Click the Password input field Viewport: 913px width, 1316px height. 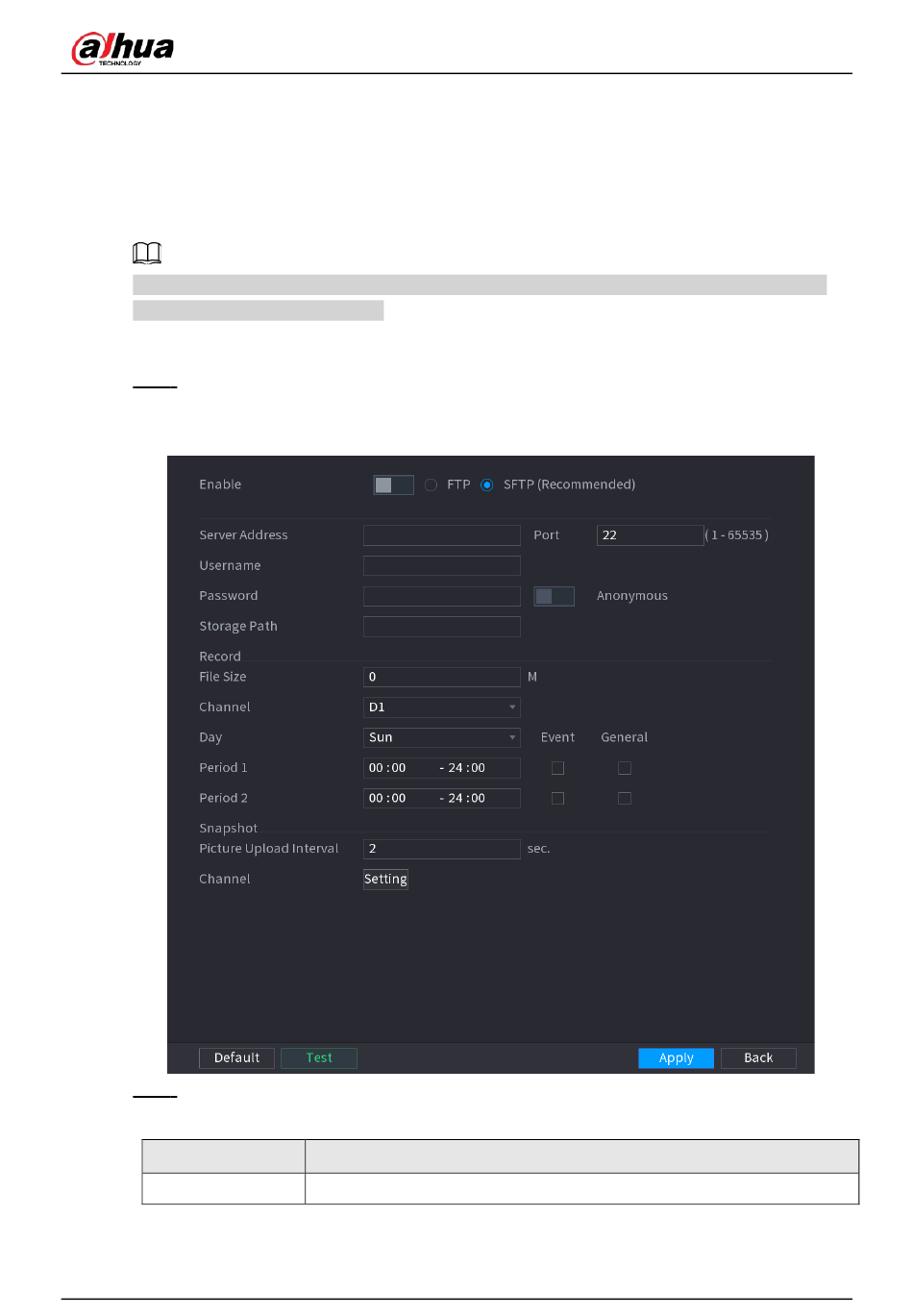click(x=442, y=596)
